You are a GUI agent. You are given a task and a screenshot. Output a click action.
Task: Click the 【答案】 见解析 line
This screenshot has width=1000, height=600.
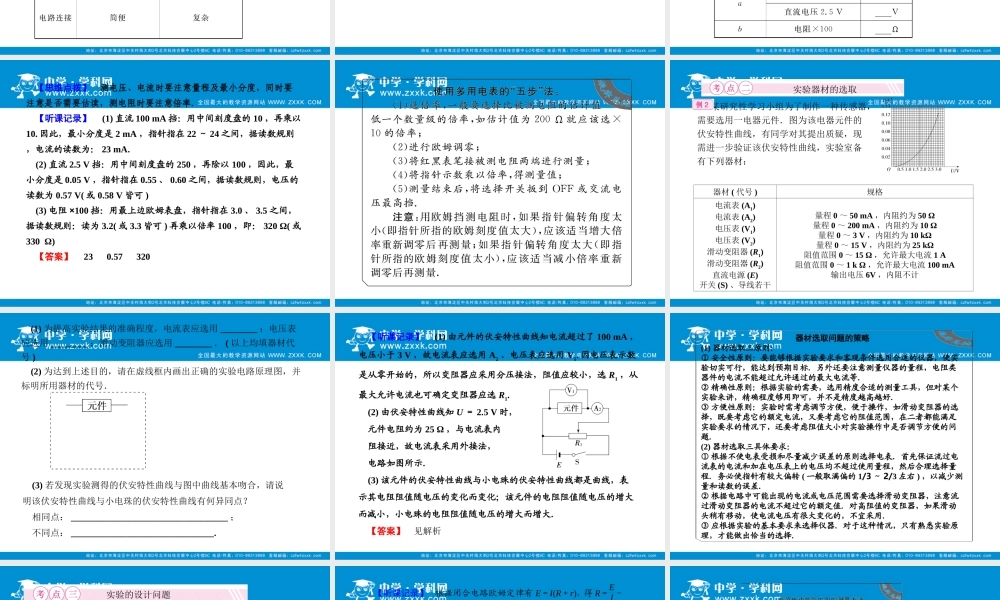point(406,530)
